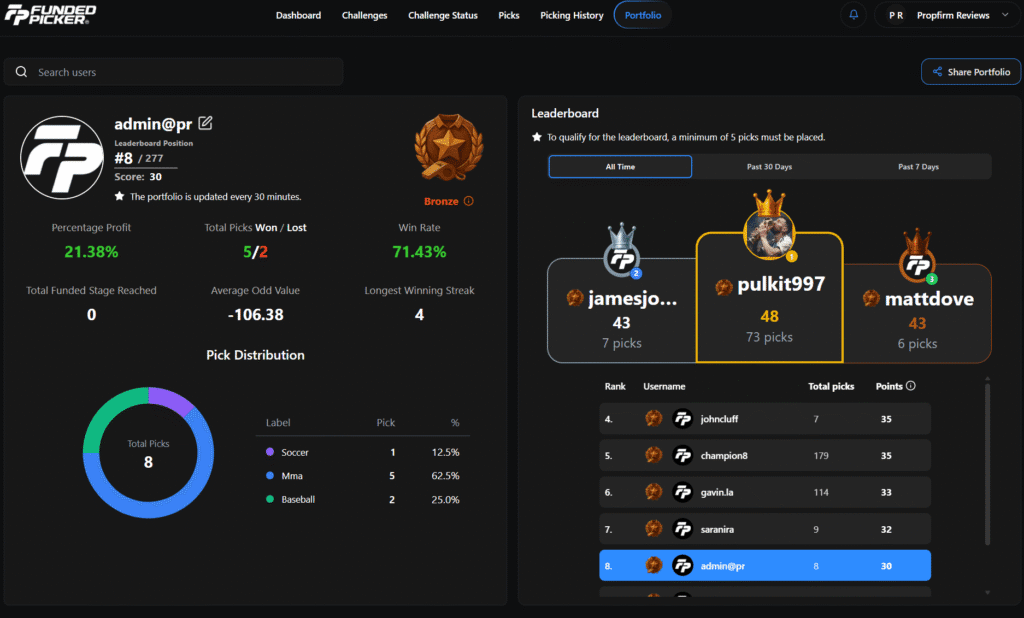
Task: Select the All Time leaderboard filter
Action: (620, 167)
